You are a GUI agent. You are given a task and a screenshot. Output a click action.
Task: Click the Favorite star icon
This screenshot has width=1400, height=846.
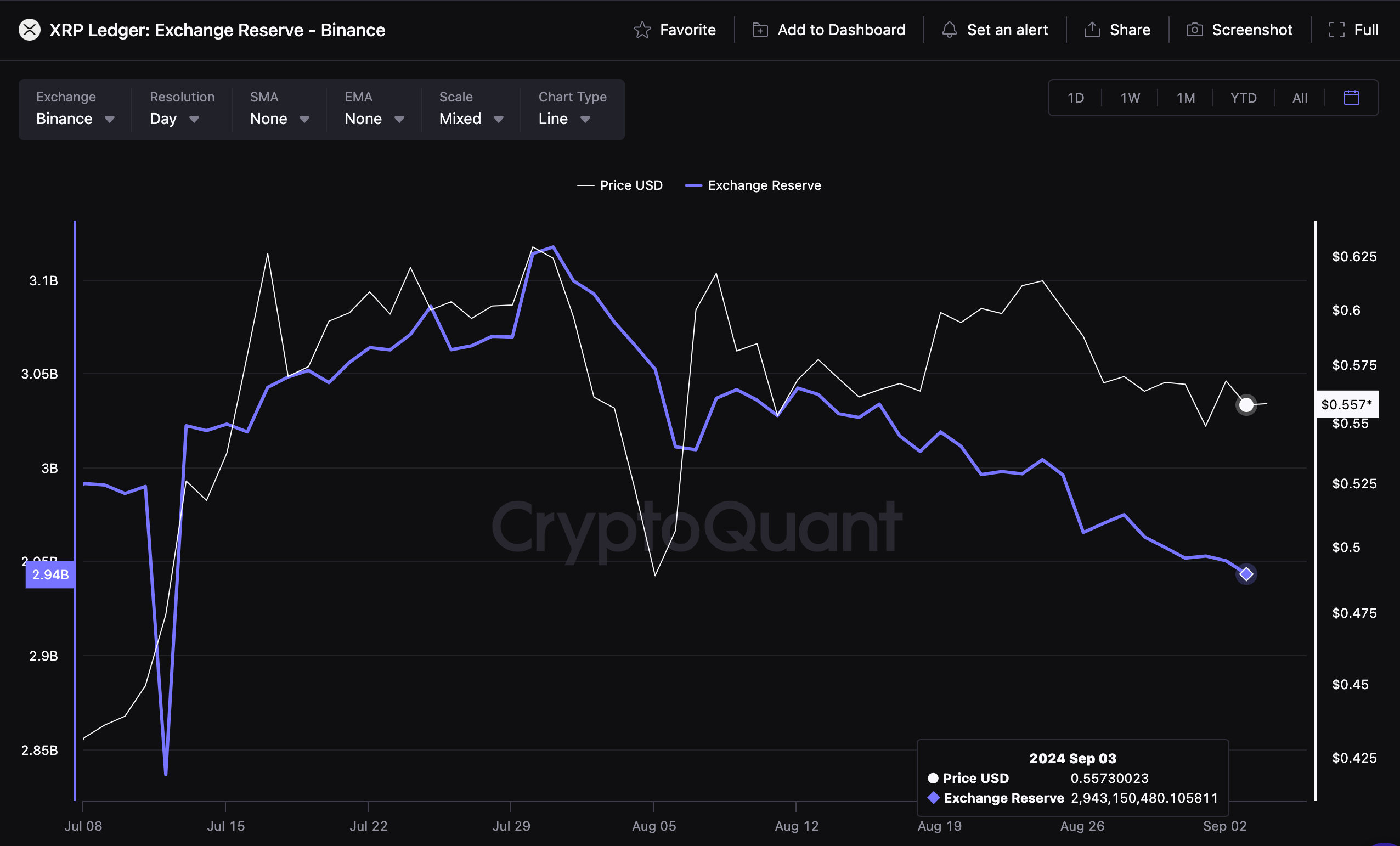point(642,30)
